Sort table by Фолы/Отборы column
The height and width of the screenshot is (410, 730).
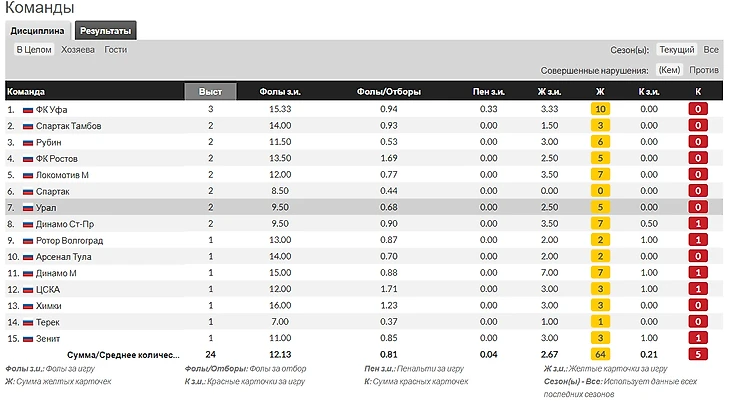pyautogui.click(x=389, y=91)
